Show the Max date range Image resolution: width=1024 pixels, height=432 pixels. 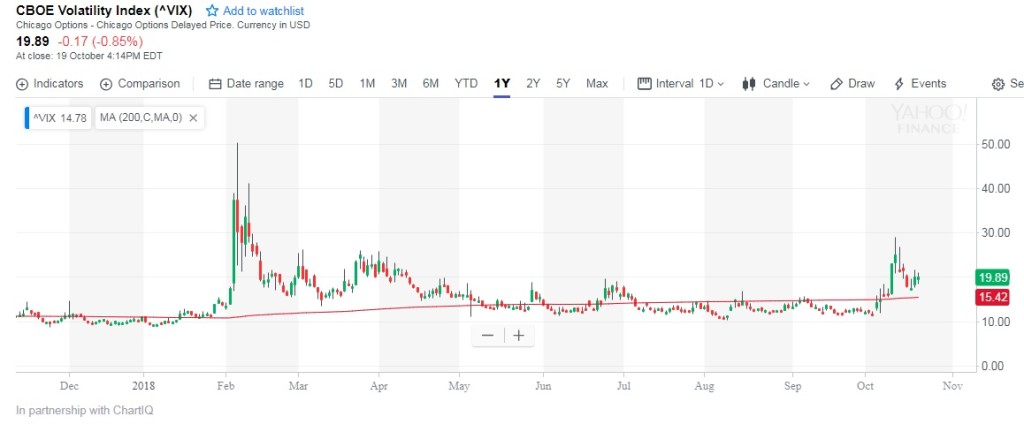[597, 84]
